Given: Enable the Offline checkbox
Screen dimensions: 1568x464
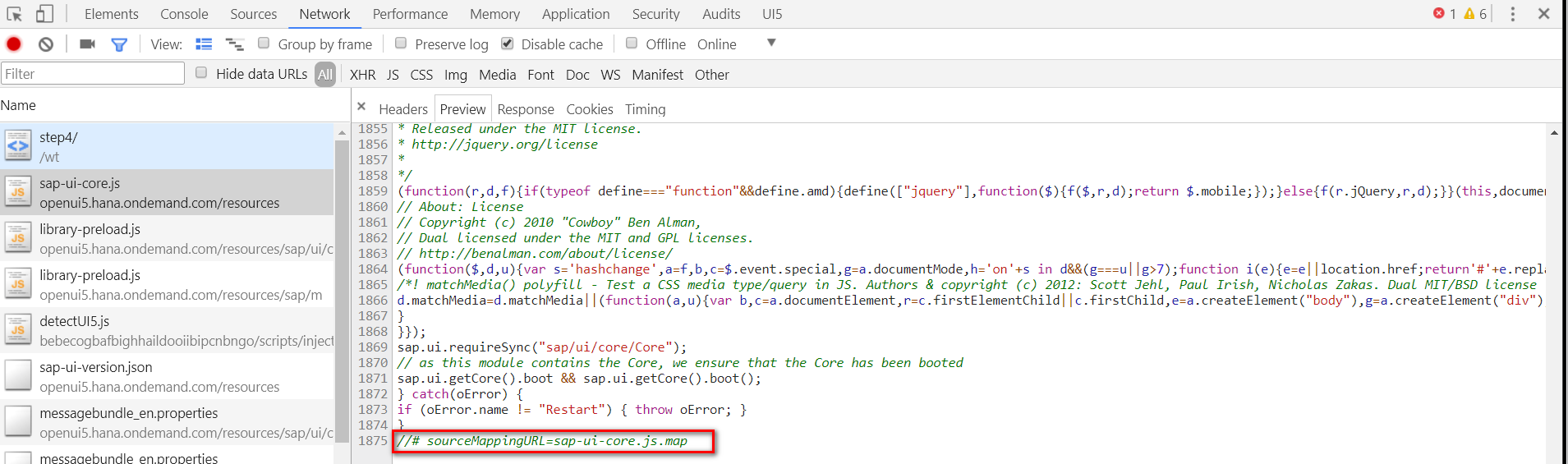Looking at the screenshot, I should [x=632, y=43].
